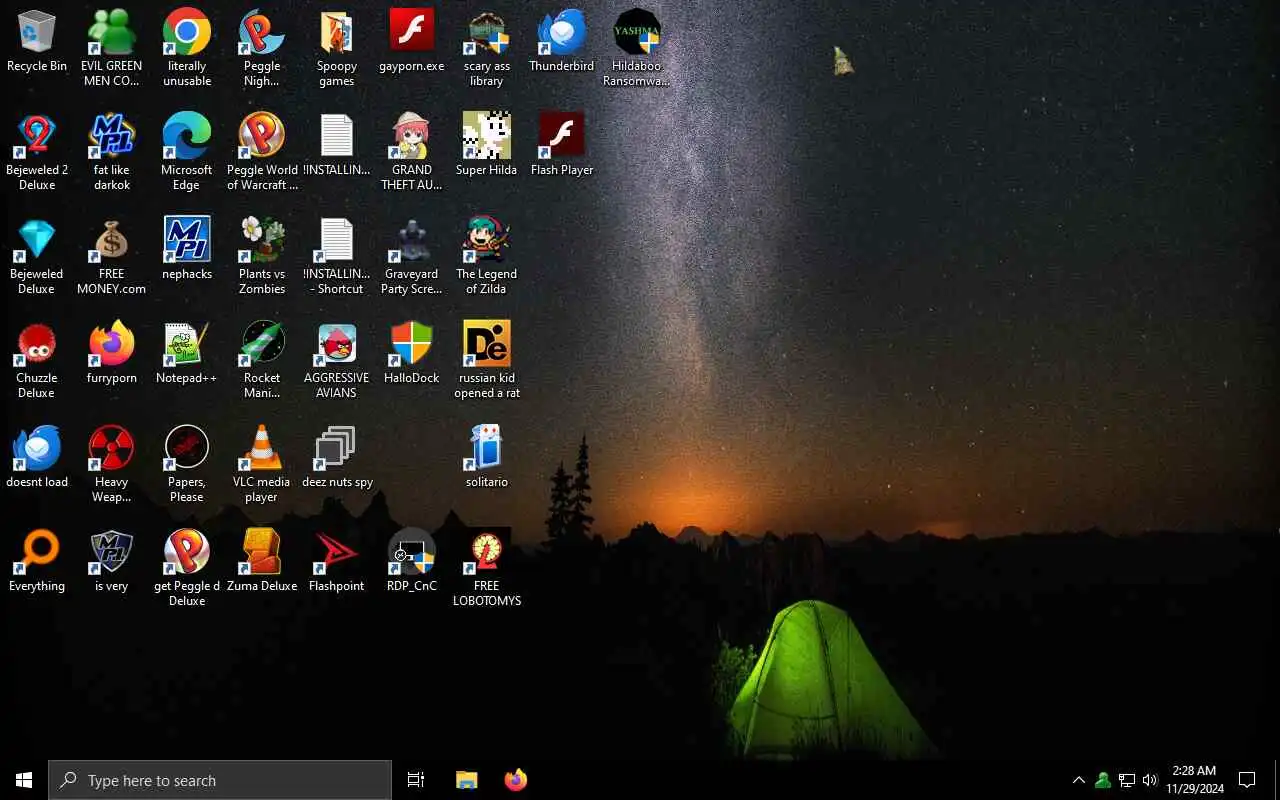Click the Type here to search box
Image resolution: width=1280 pixels, height=800 pixels.
click(220, 780)
